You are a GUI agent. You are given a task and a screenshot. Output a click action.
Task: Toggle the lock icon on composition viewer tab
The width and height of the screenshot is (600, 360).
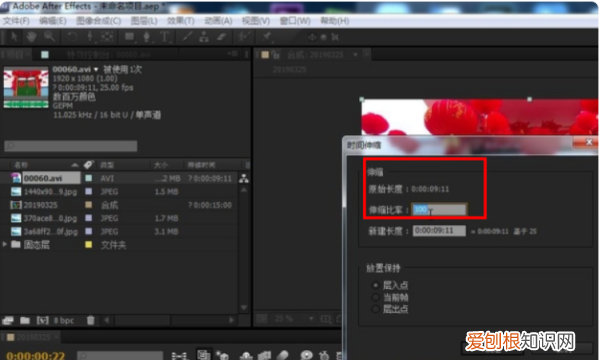tap(276, 55)
